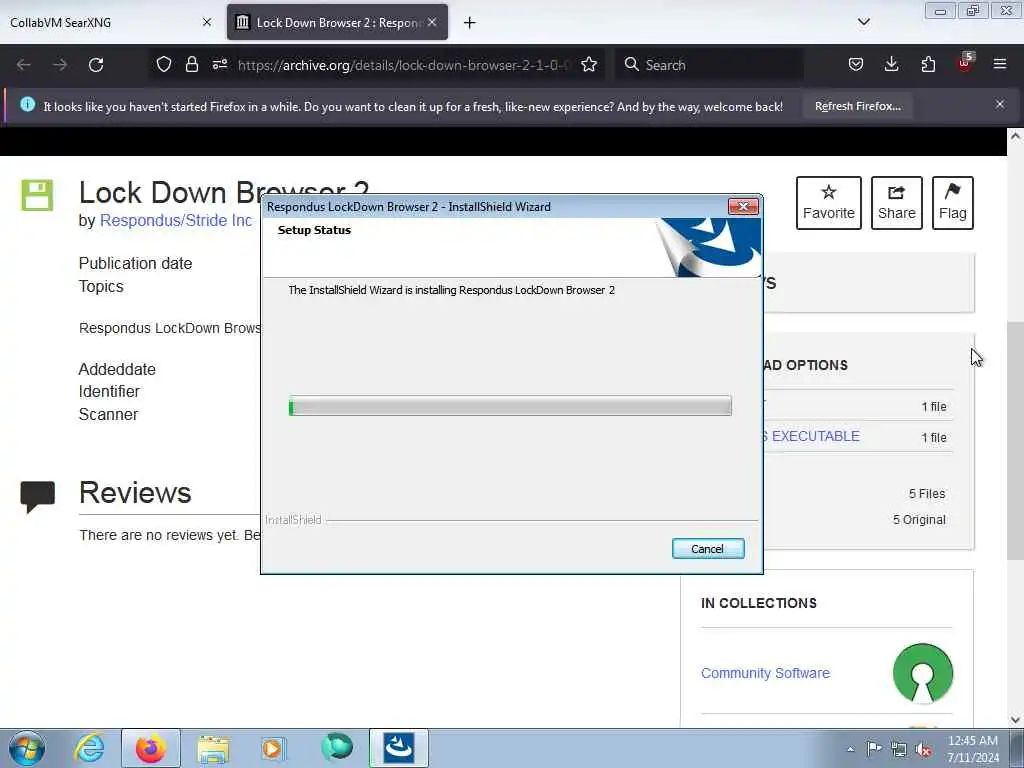Screen dimensions: 1024x768
Task: Reload the current page
Action: coord(96,65)
